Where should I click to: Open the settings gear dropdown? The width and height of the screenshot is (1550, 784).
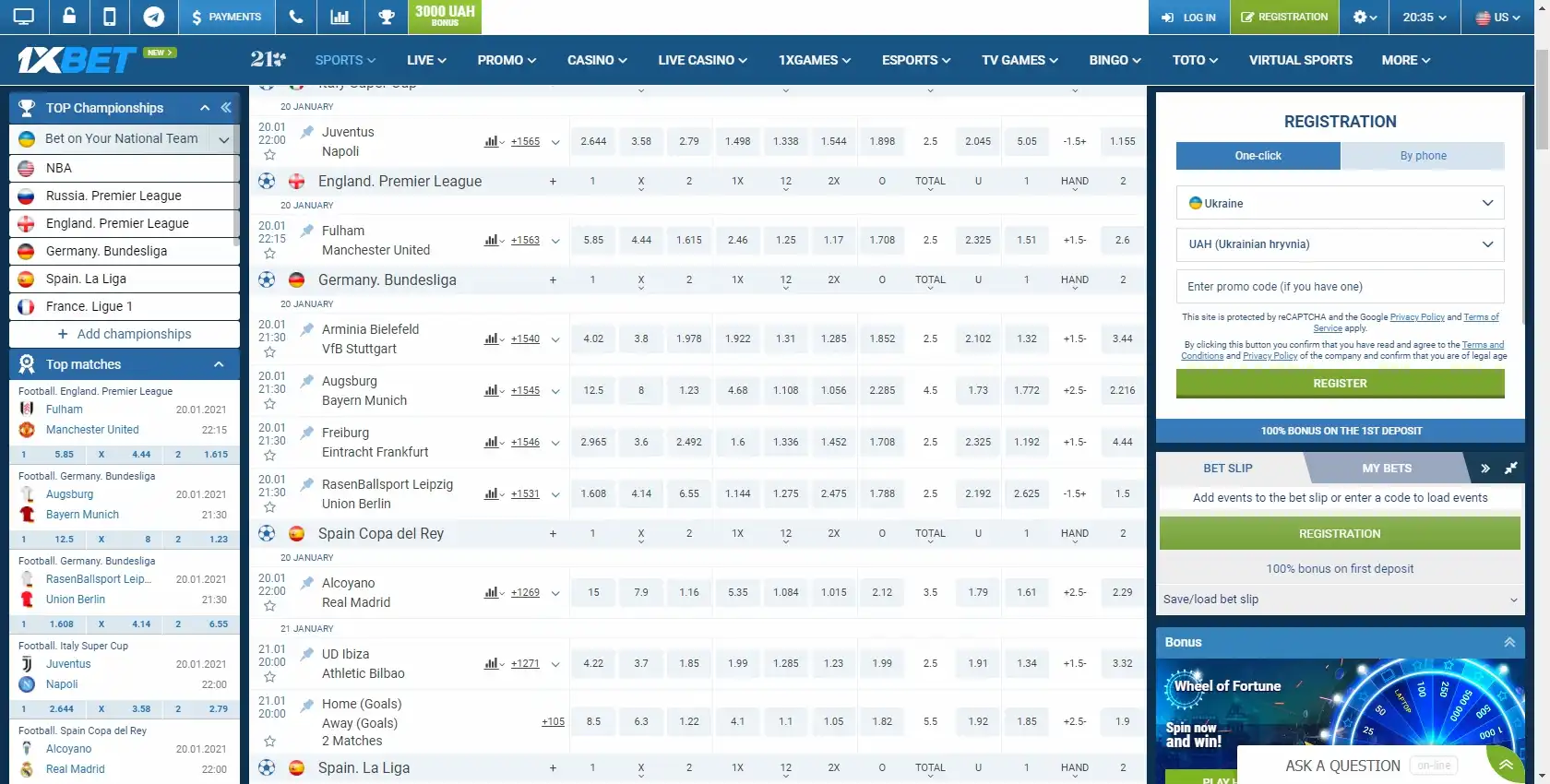tap(1365, 17)
